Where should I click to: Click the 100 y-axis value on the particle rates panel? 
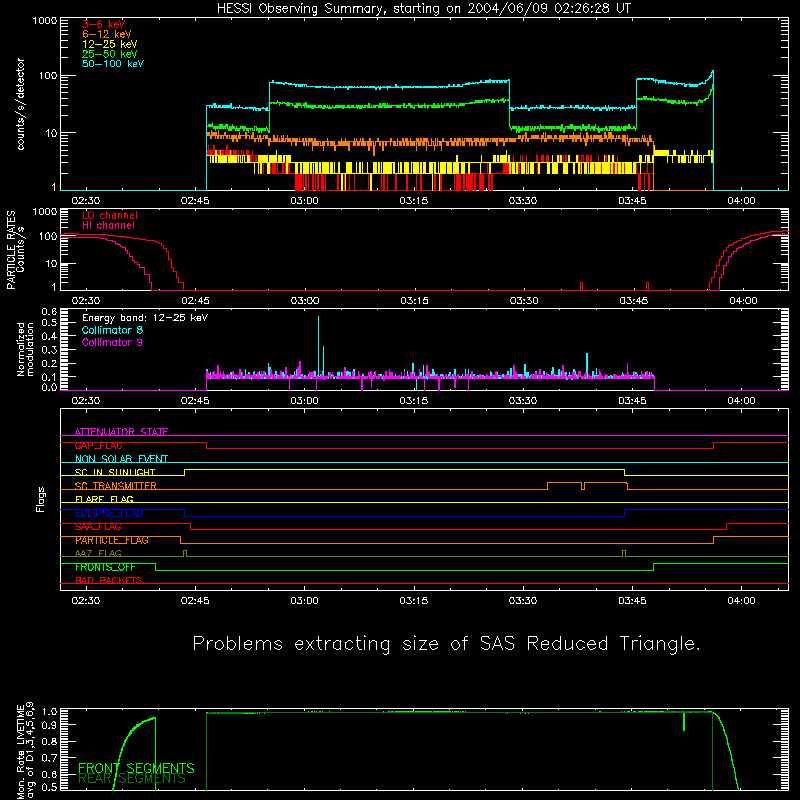[x=48, y=236]
